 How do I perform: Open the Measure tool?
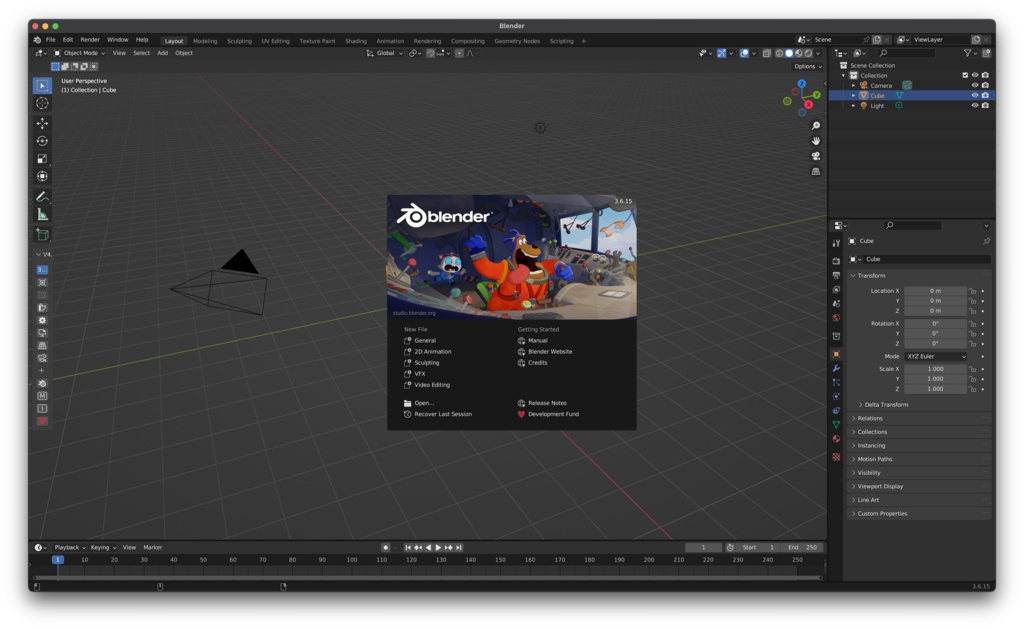tap(42, 216)
